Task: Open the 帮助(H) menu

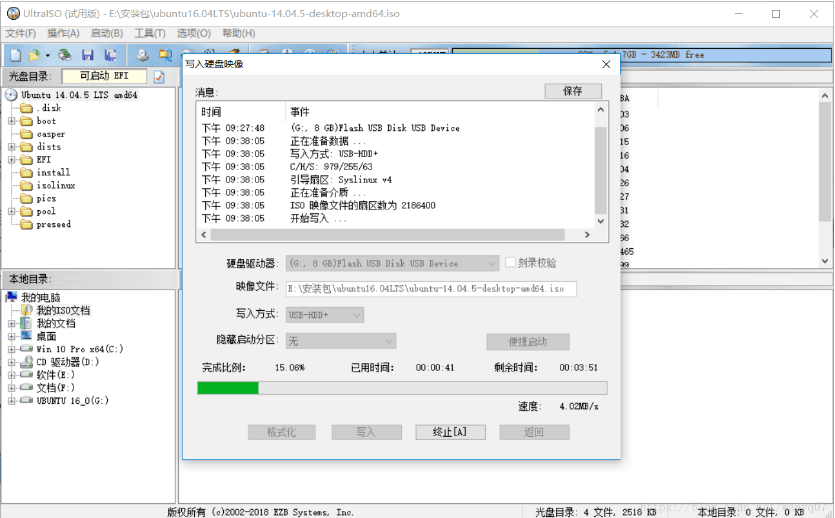Action: (239, 34)
